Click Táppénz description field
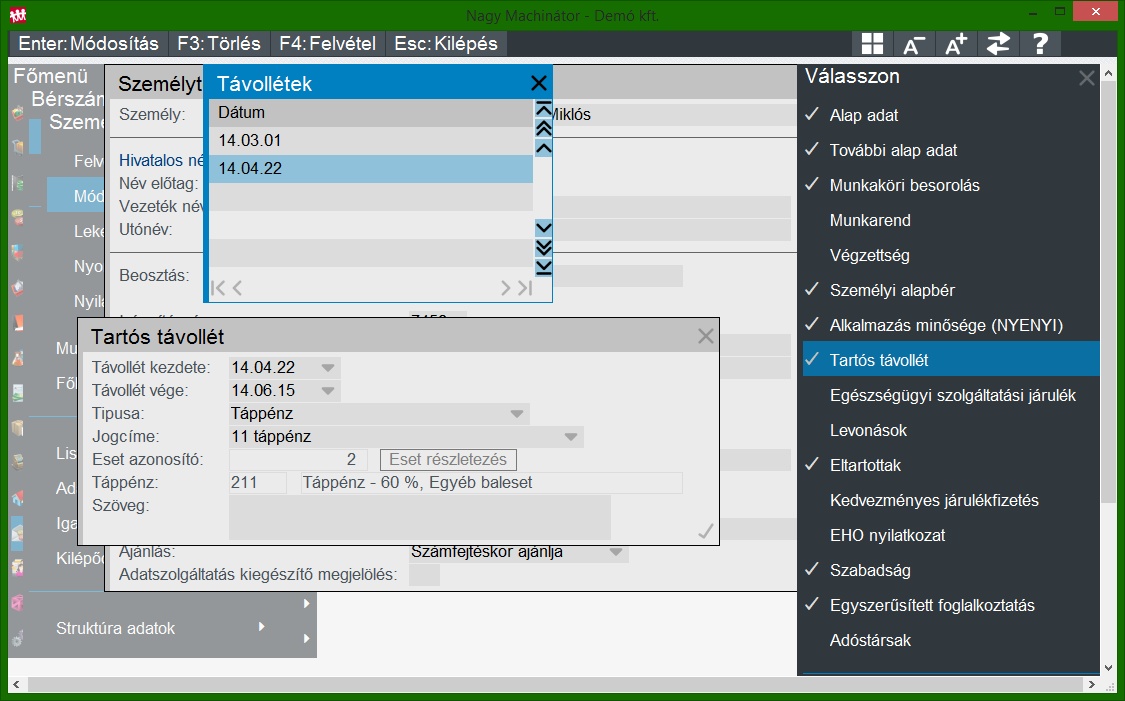This screenshot has height=701, width=1125. 491,483
